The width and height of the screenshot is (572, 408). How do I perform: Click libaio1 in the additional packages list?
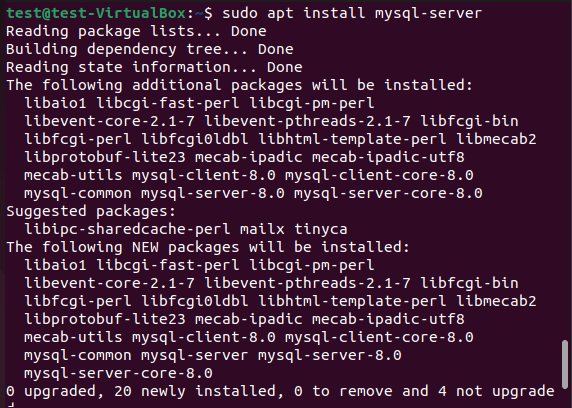pyautogui.click(x=55, y=103)
